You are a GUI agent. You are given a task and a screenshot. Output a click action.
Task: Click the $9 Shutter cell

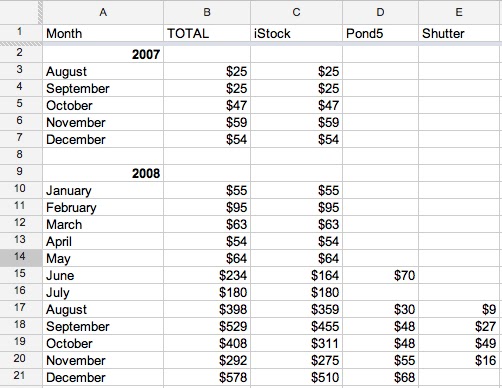coord(460,309)
